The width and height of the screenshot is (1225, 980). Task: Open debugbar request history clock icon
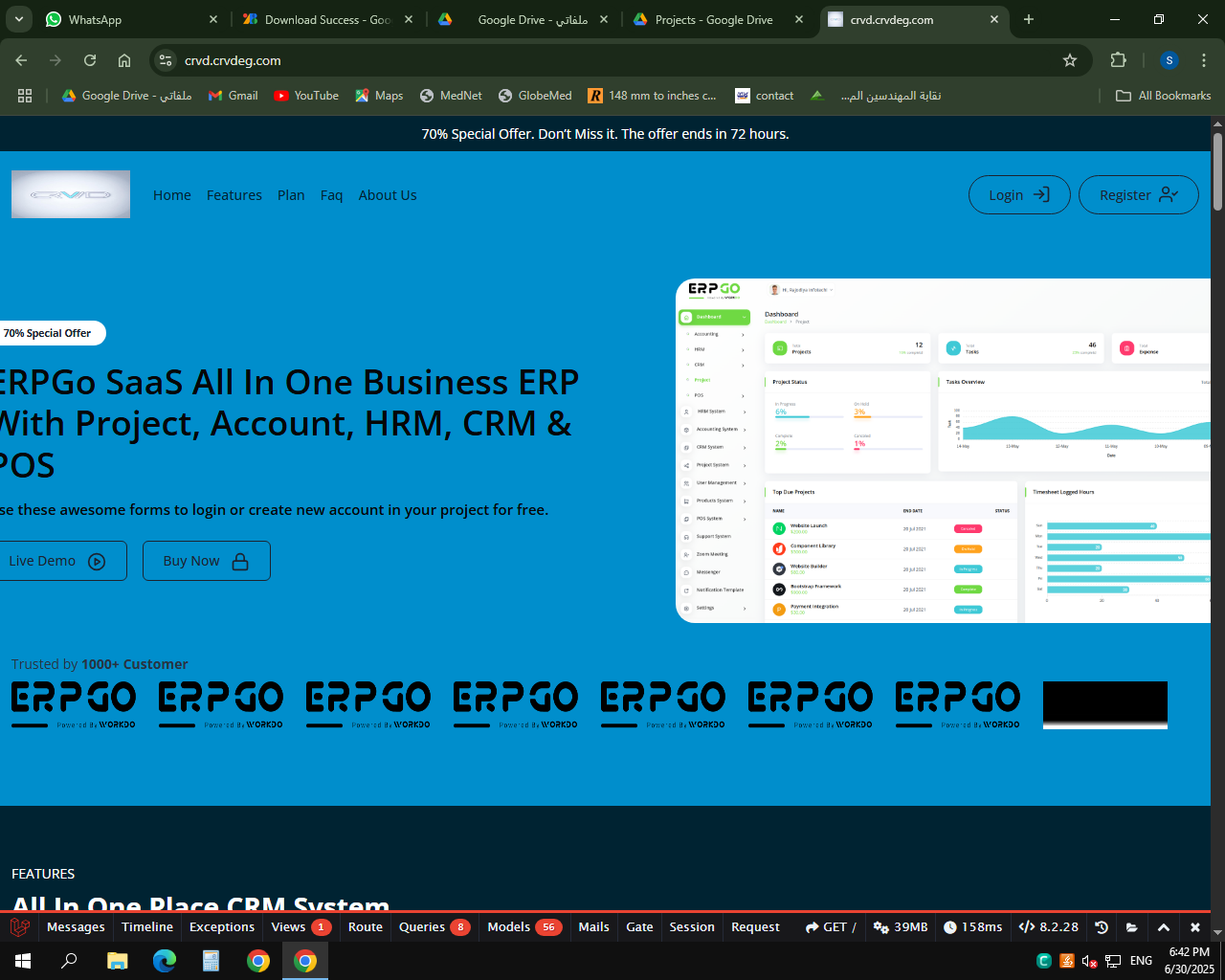[1102, 926]
